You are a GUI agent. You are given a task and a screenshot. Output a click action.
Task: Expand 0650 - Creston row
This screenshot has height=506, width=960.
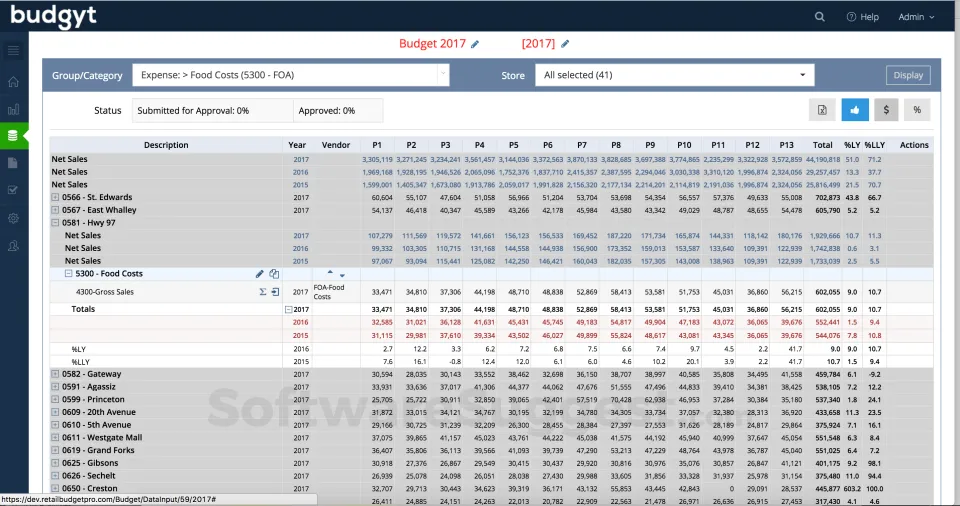click(x=55, y=489)
